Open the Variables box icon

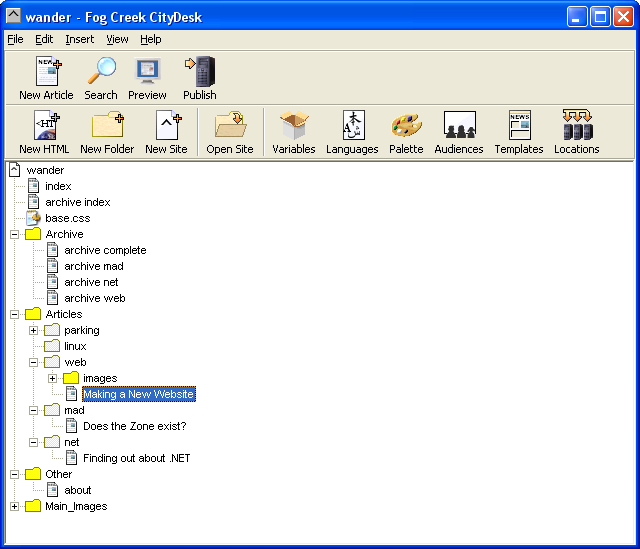(294, 125)
